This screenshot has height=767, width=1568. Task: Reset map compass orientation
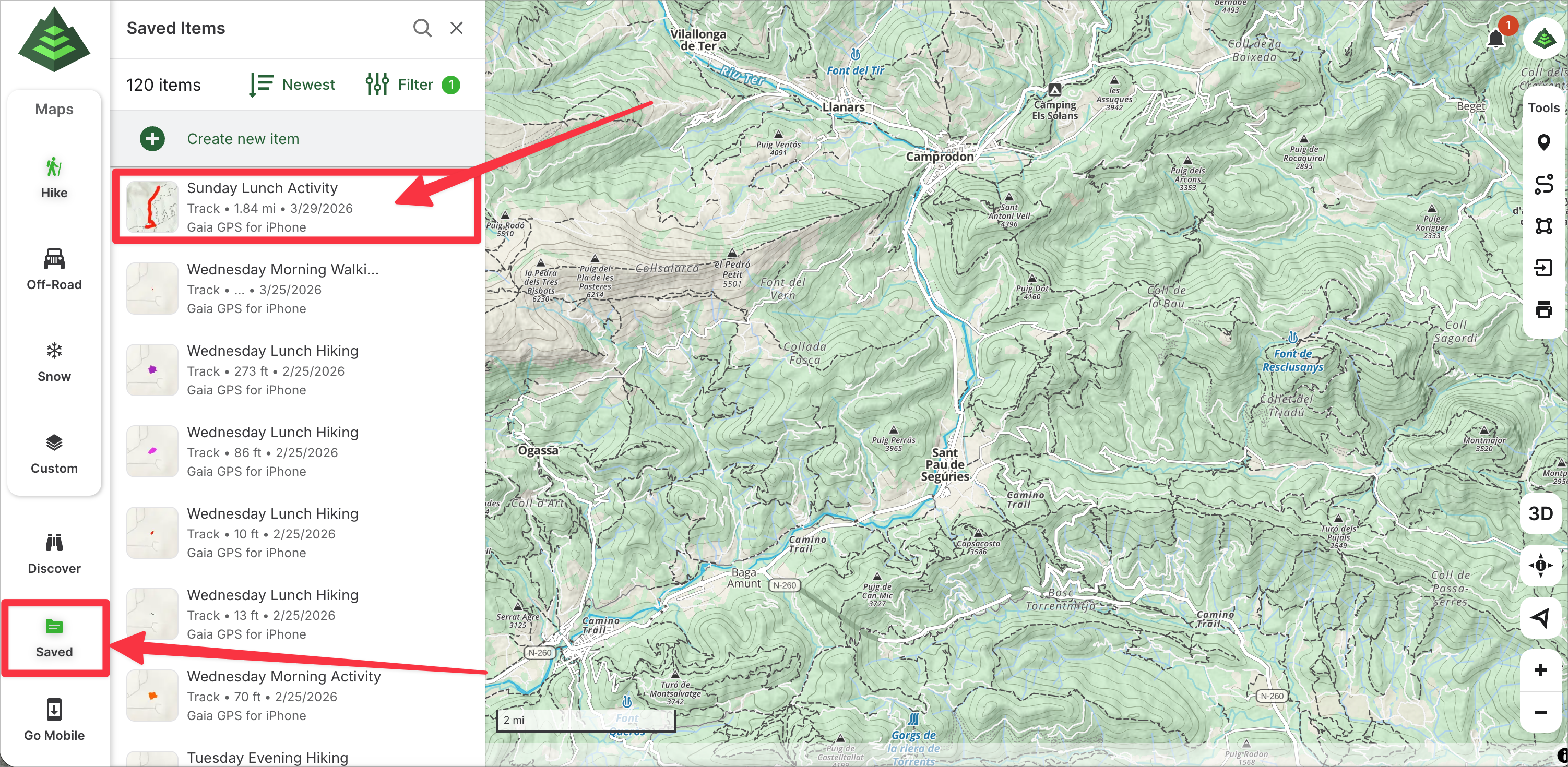click(1540, 565)
